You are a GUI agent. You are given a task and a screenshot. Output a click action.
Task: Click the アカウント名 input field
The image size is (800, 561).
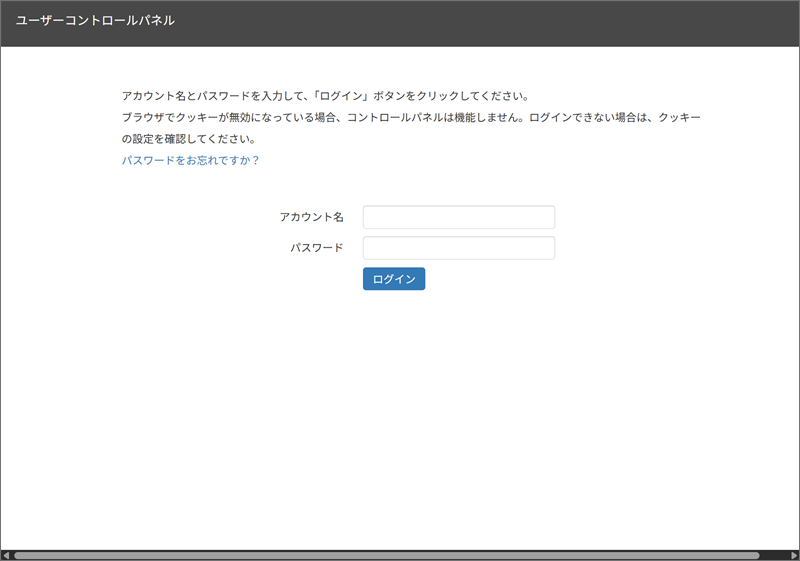459,217
